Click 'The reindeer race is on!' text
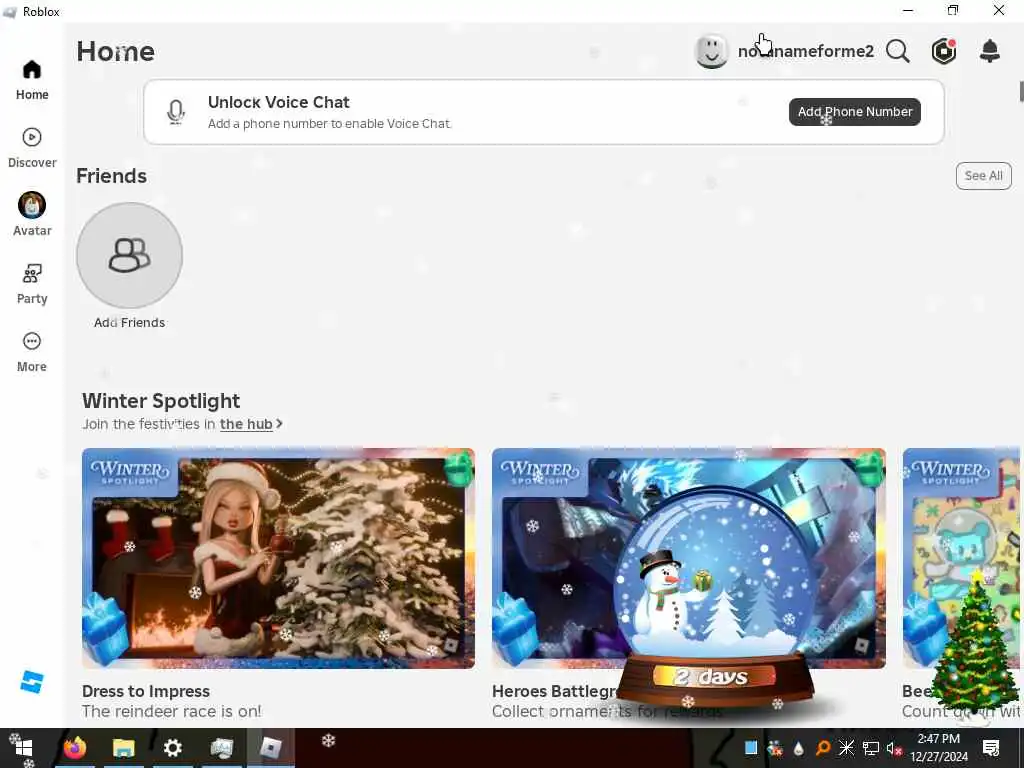 tap(172, 711)
